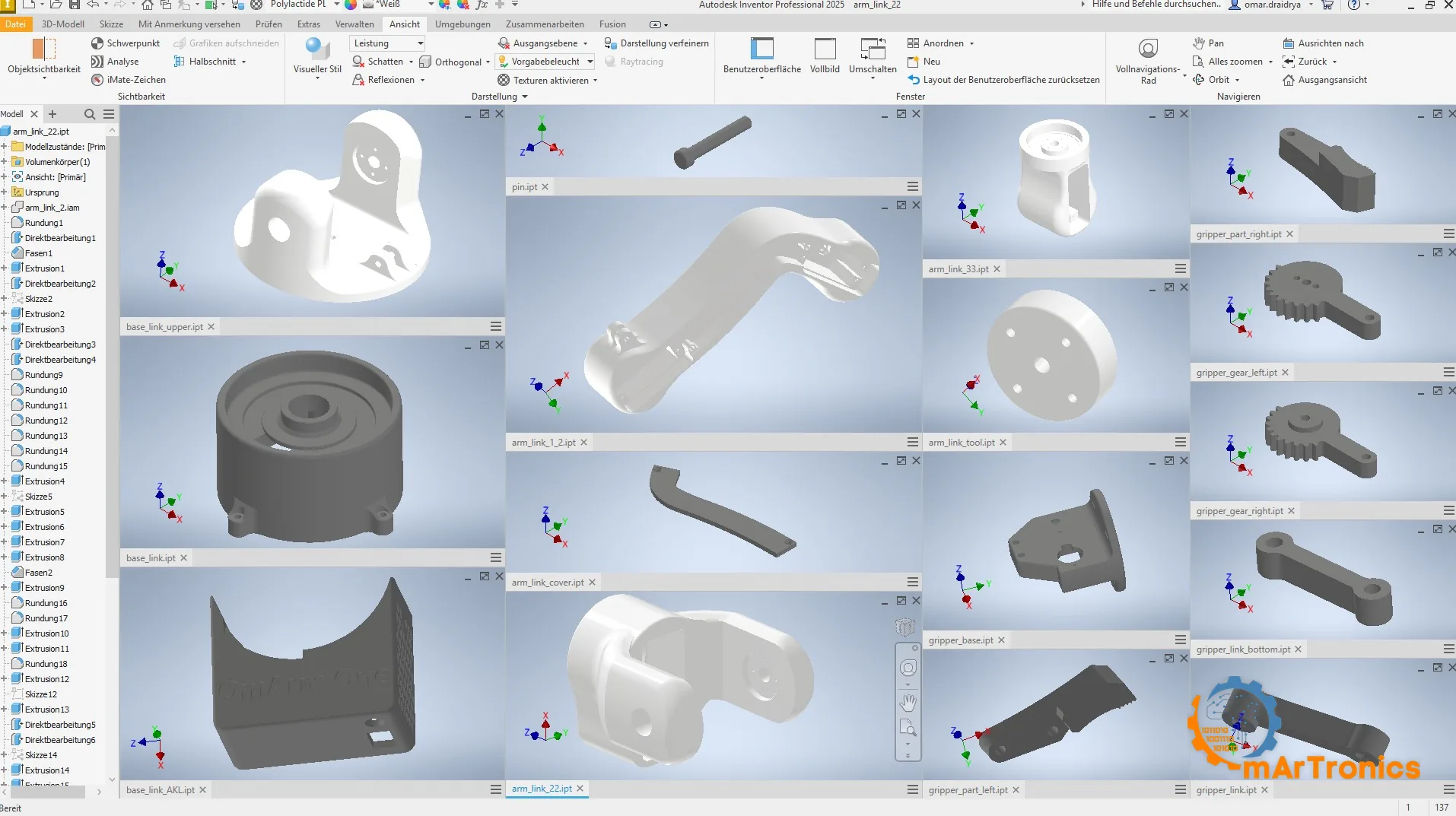The height and width of the screenshot is (816, 1456).
Task: Click the Objektsichtbarkeit icon
Action: pyautogui.click(x=43, y=49)
